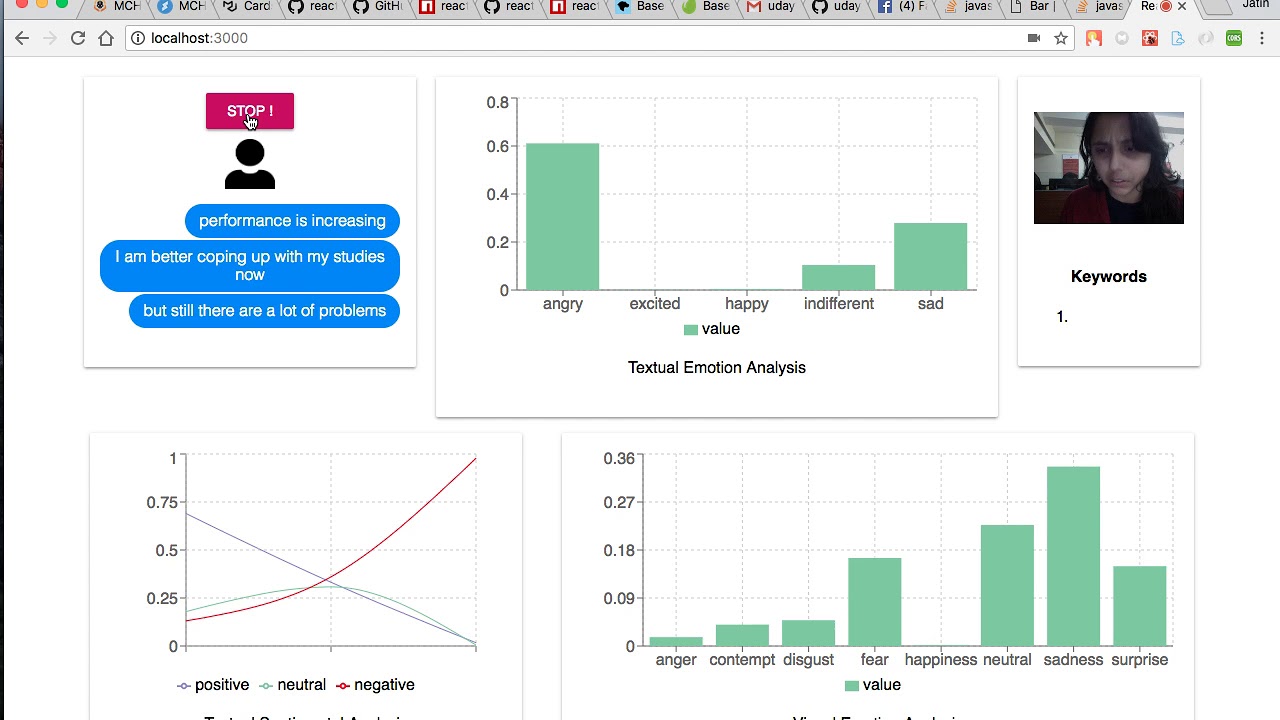The width and height of the screenshot is (1280, 720).
Task: Click the 'performance is increasing' chat bubble
Action: [292, 221]
